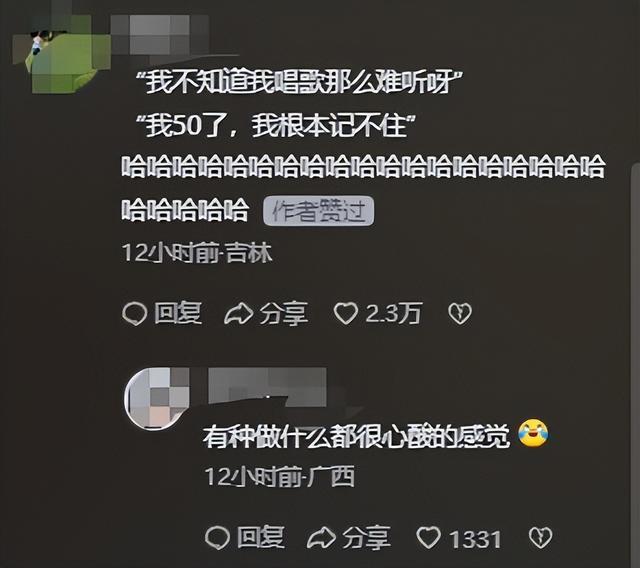Open the round avatar of the Guangxi replier
Viewport: 640px width, 568px height.
tap(157, 398)
